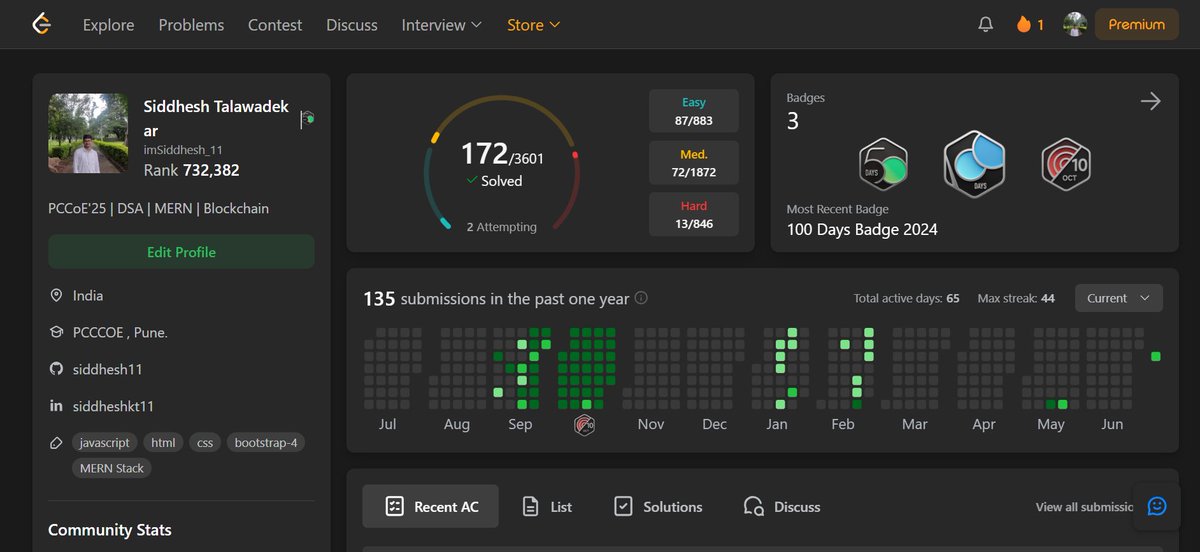
Task: Open the October daily challenge badge
Action: (x=1065, y=164)
